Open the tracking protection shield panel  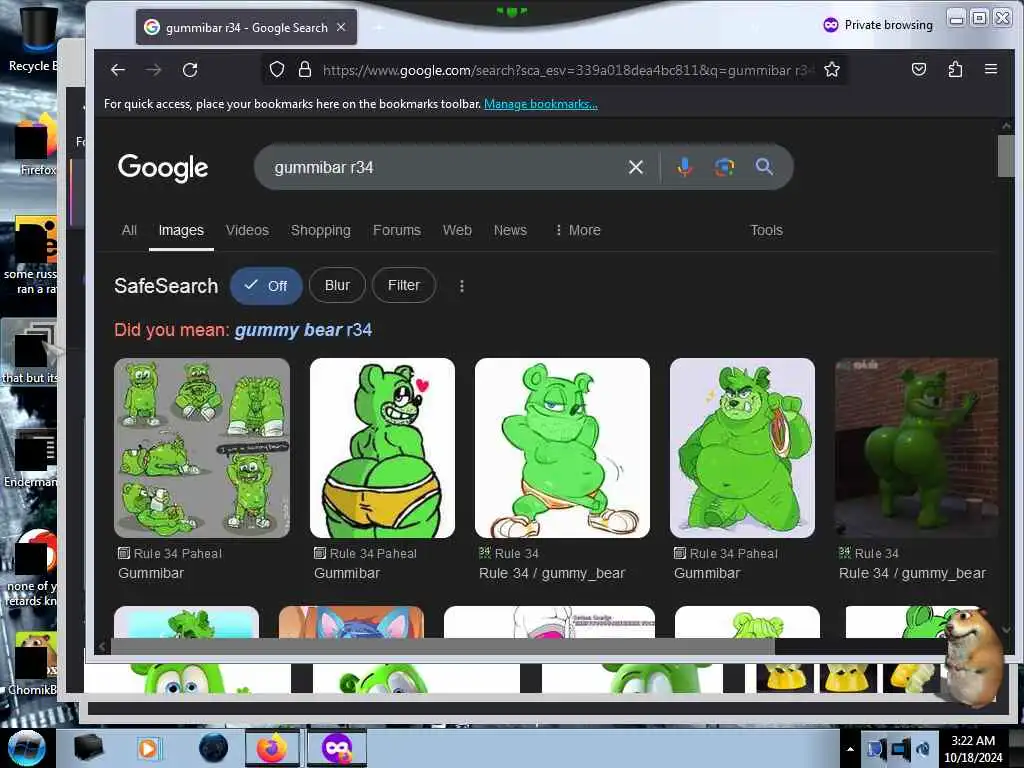point(277,69)
